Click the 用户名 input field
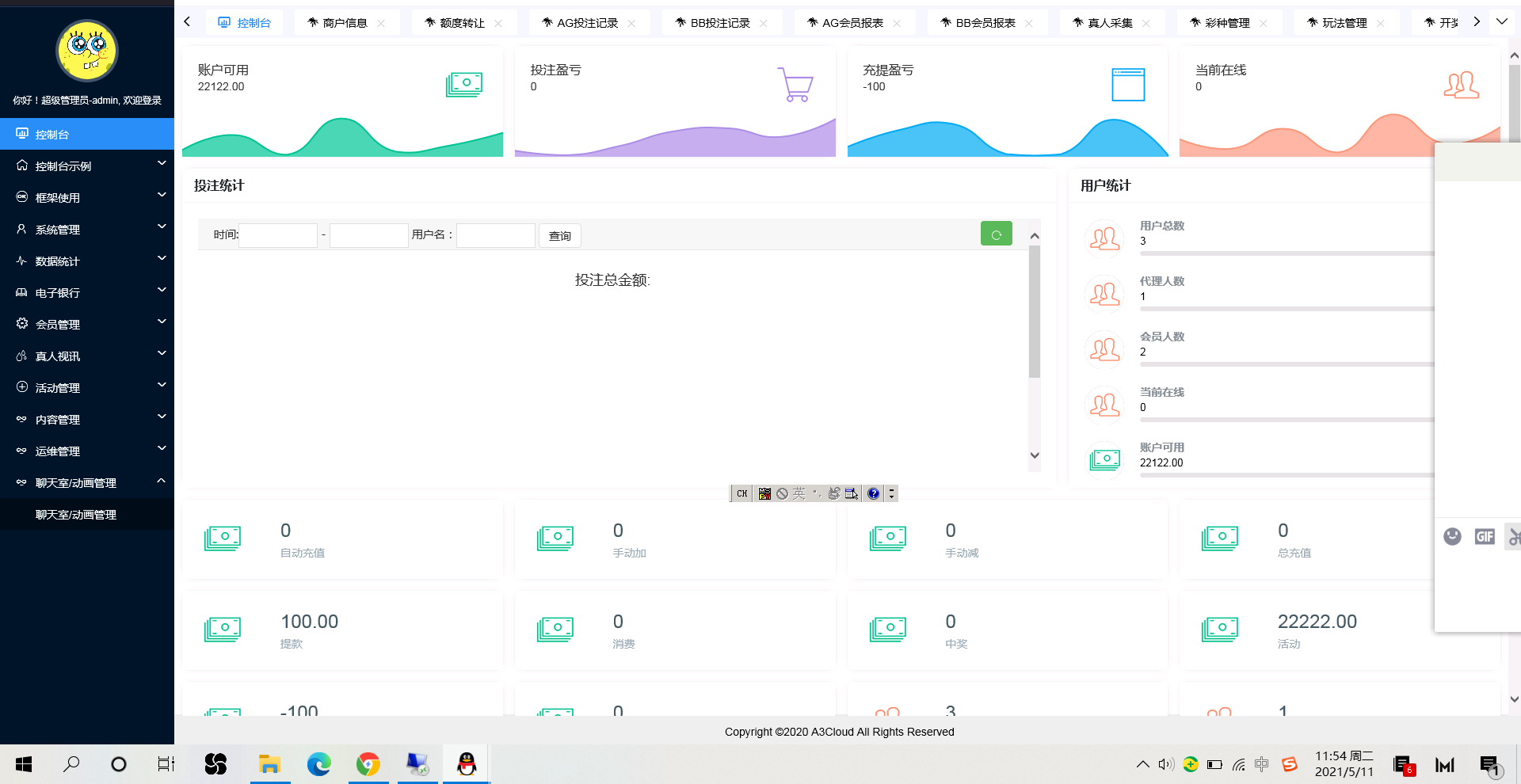Viewport: 1521px width, 784px height. pos(496,235)
